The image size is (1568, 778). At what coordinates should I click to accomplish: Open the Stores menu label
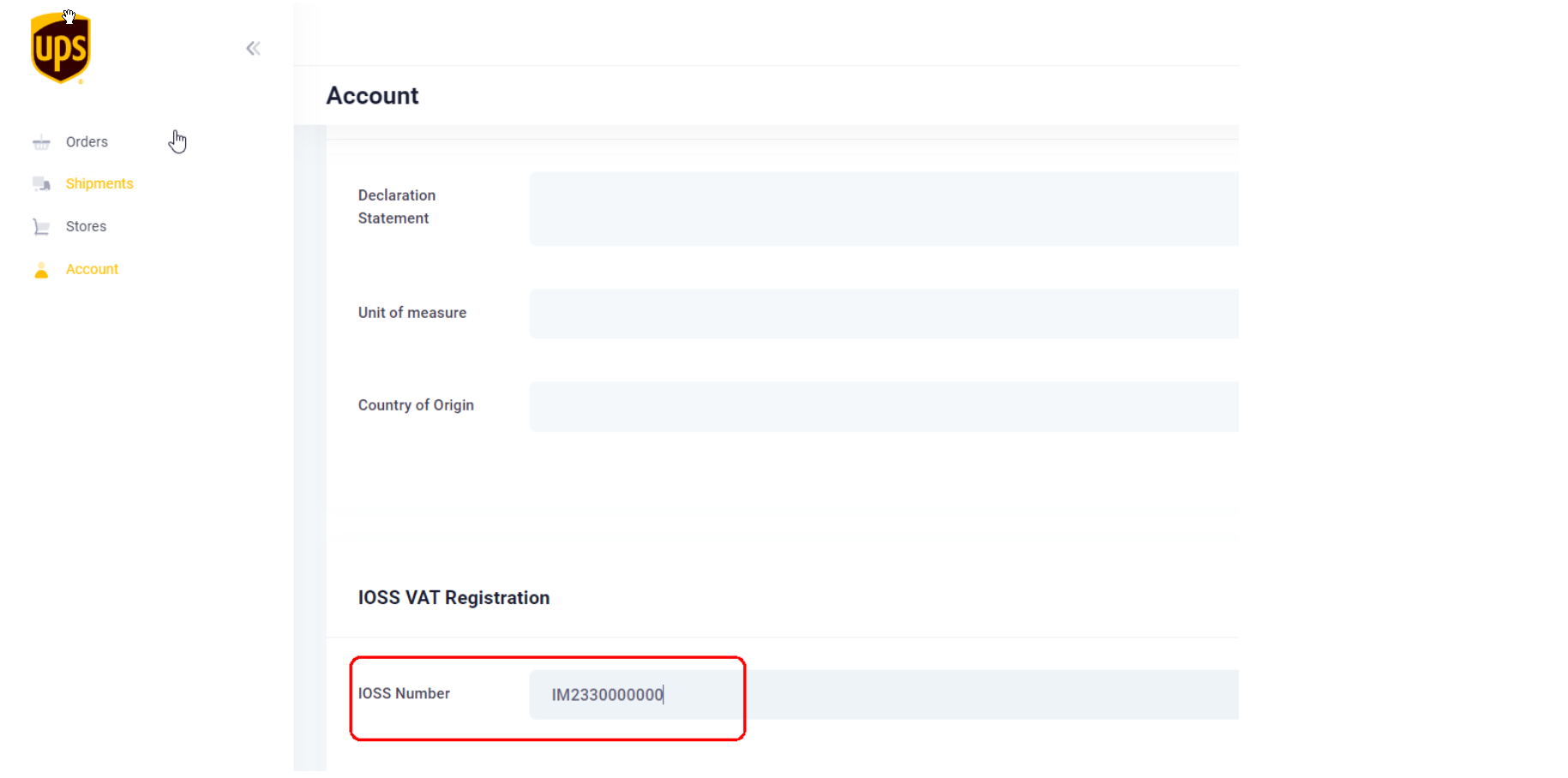[86, 227]
